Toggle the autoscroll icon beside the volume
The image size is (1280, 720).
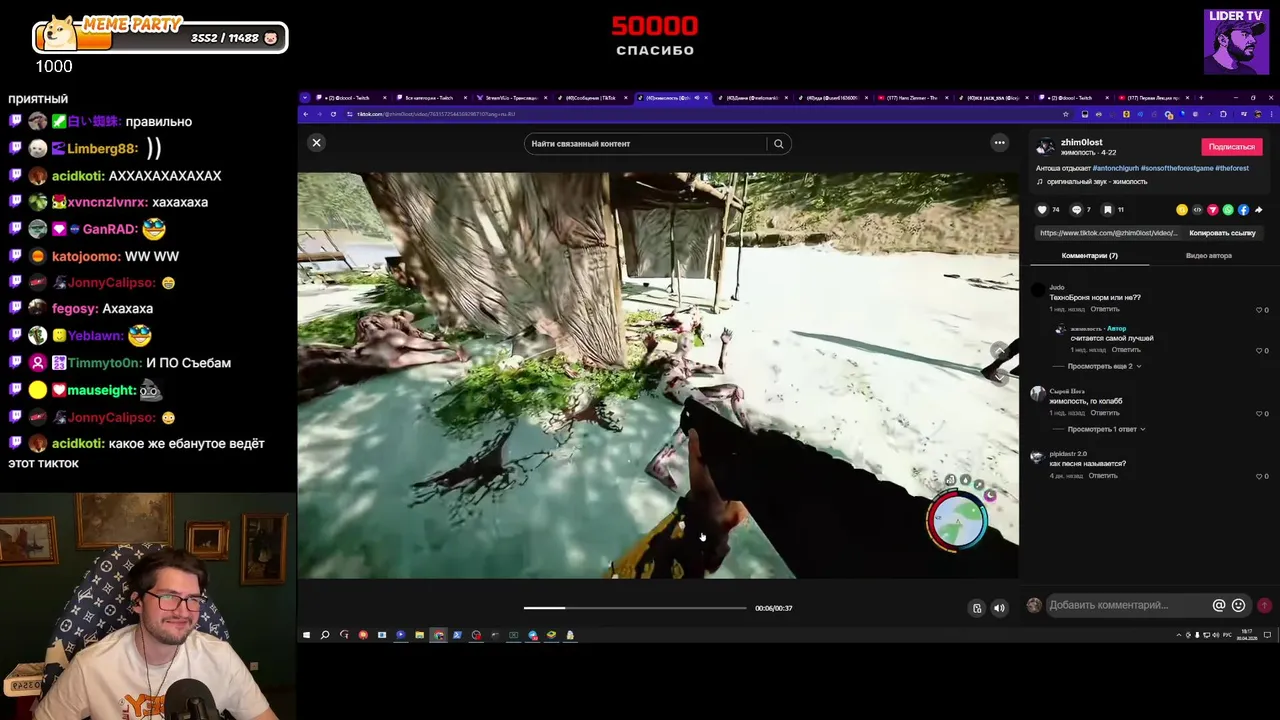tap(977, 608)
